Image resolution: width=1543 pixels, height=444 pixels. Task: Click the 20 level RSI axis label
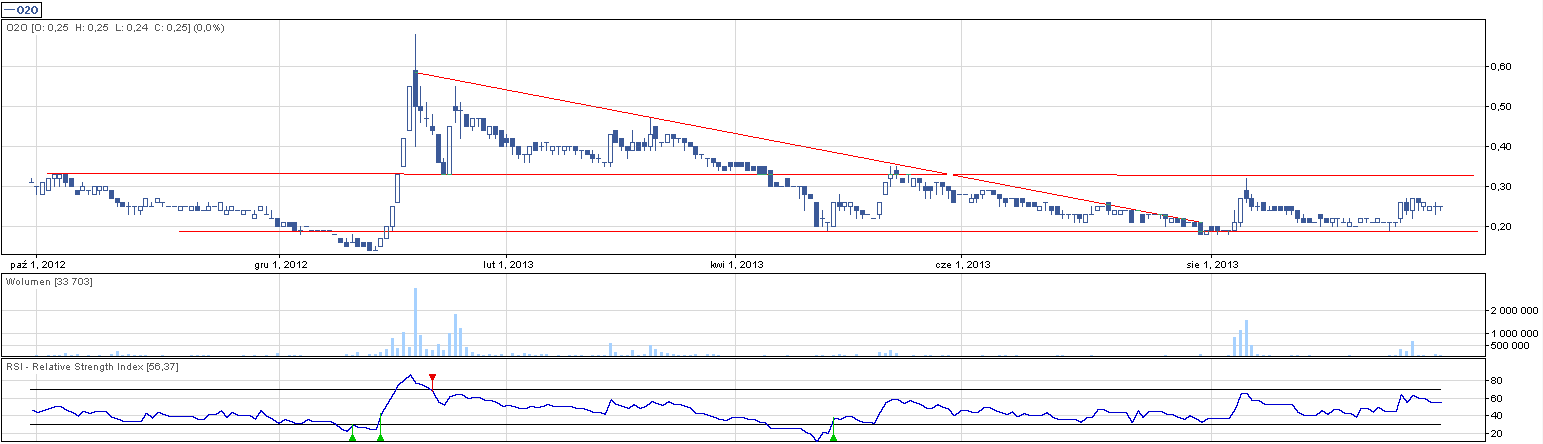(1495, 434)
